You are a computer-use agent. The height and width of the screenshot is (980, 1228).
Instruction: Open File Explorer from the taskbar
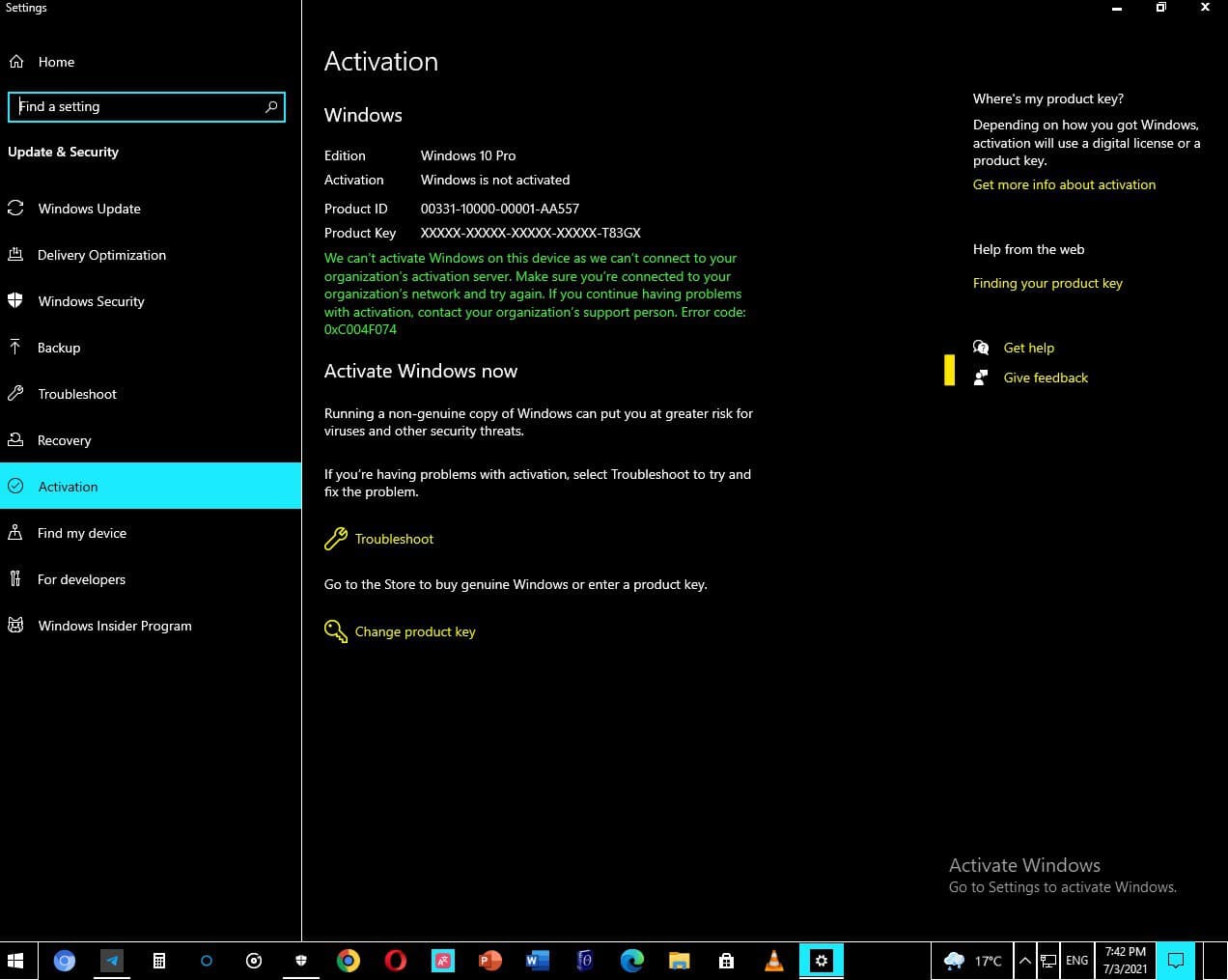(x=680, y=961)
